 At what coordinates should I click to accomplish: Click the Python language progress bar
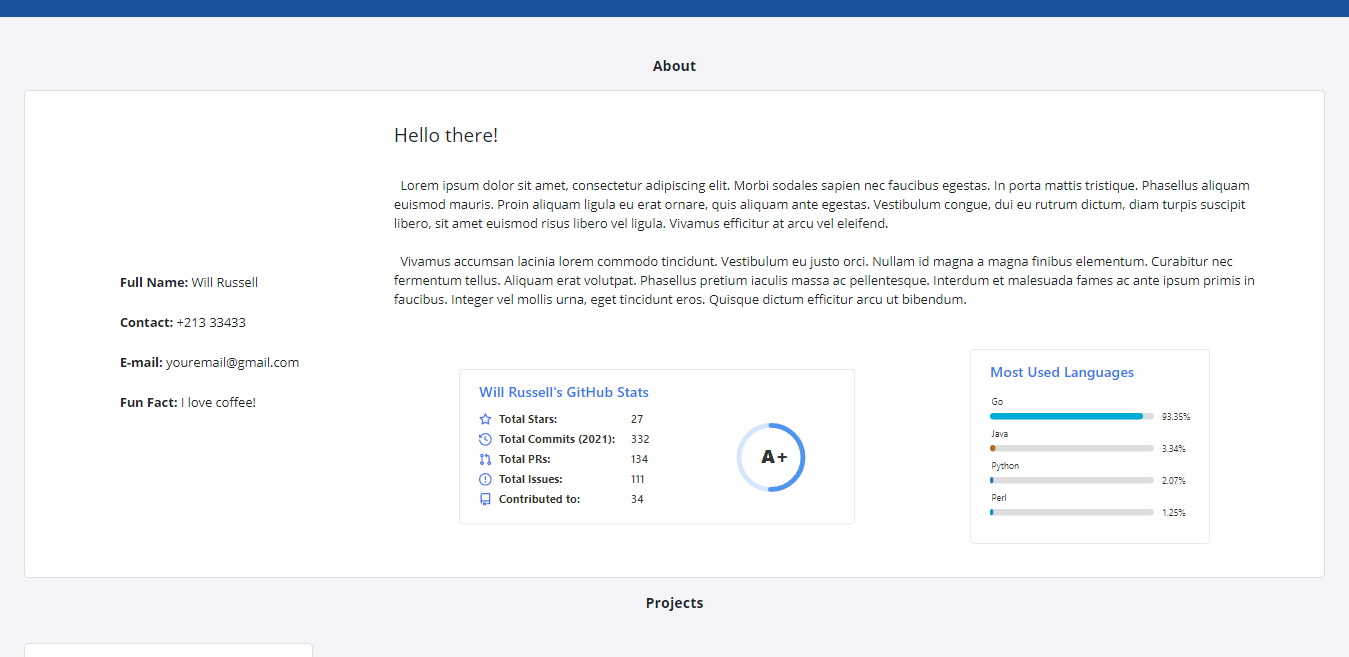pos(1071,479)
